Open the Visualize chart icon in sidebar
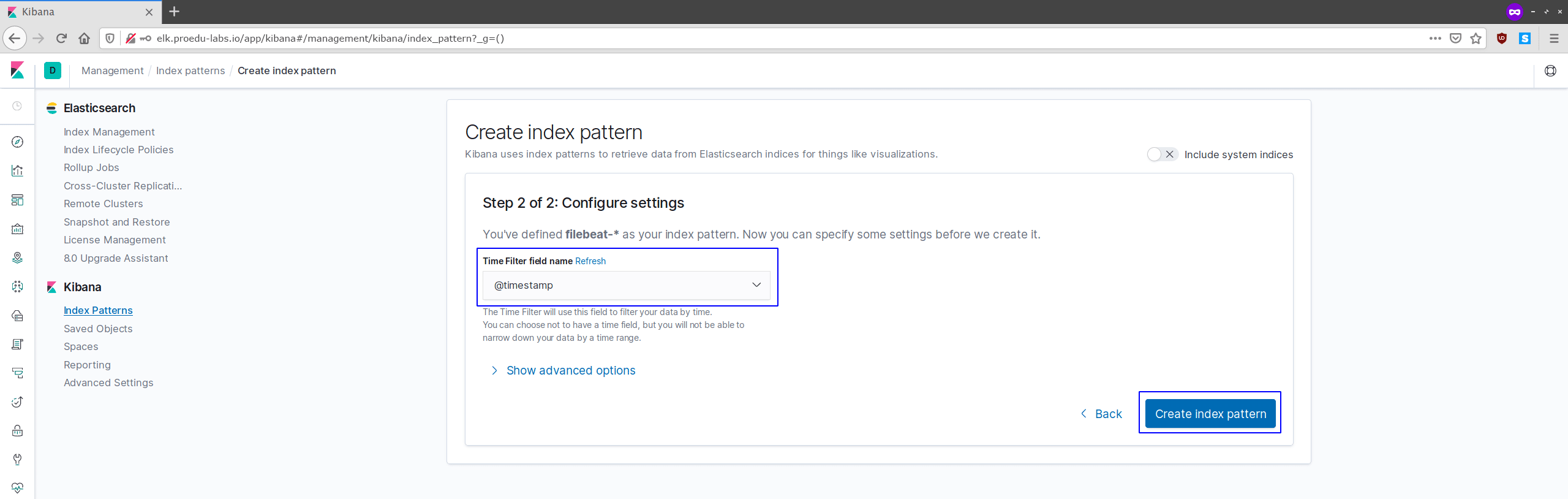The image size is (1568, 499). (17, 171)
